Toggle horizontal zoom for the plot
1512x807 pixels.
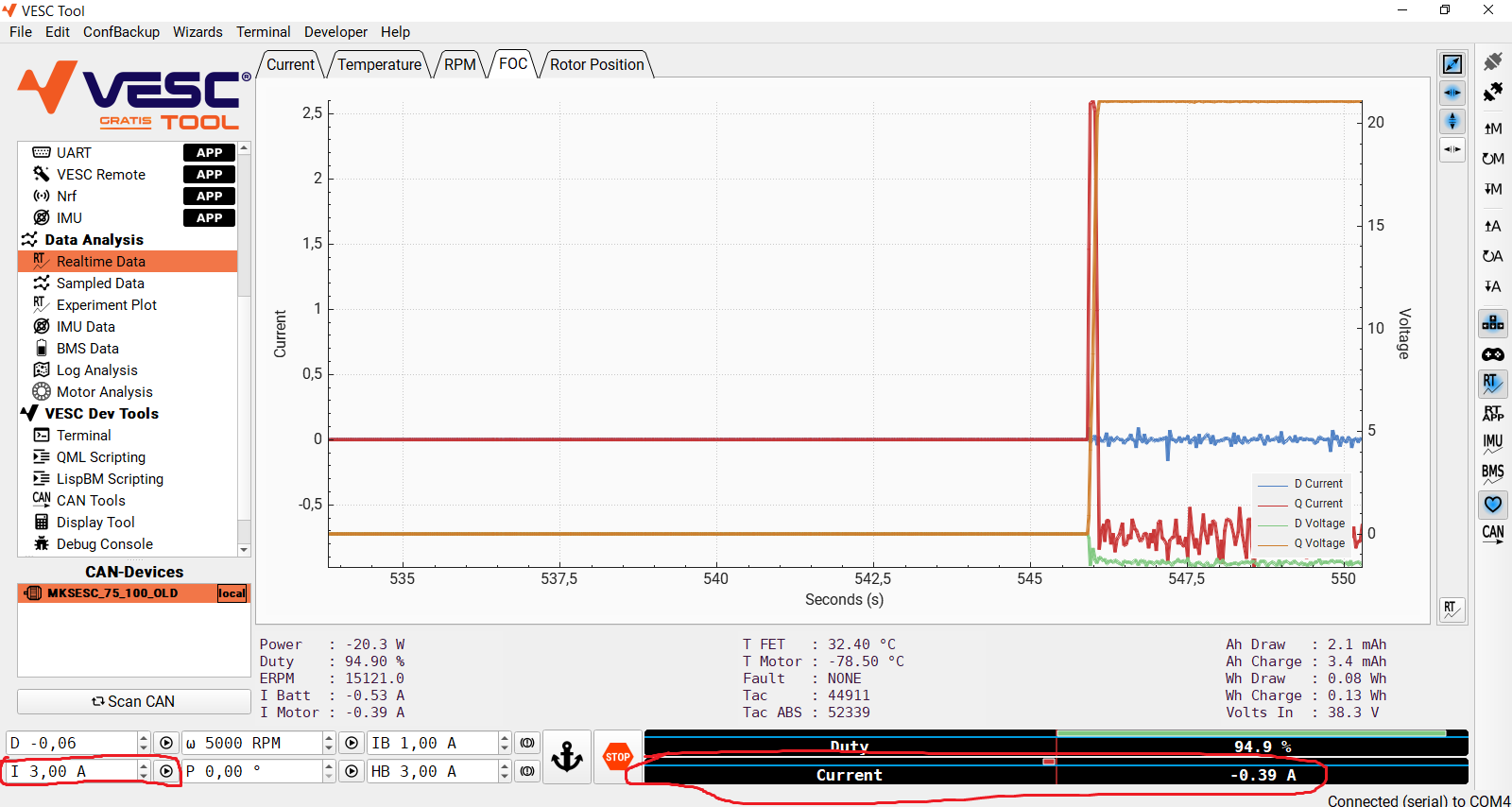coord(1452,93)
